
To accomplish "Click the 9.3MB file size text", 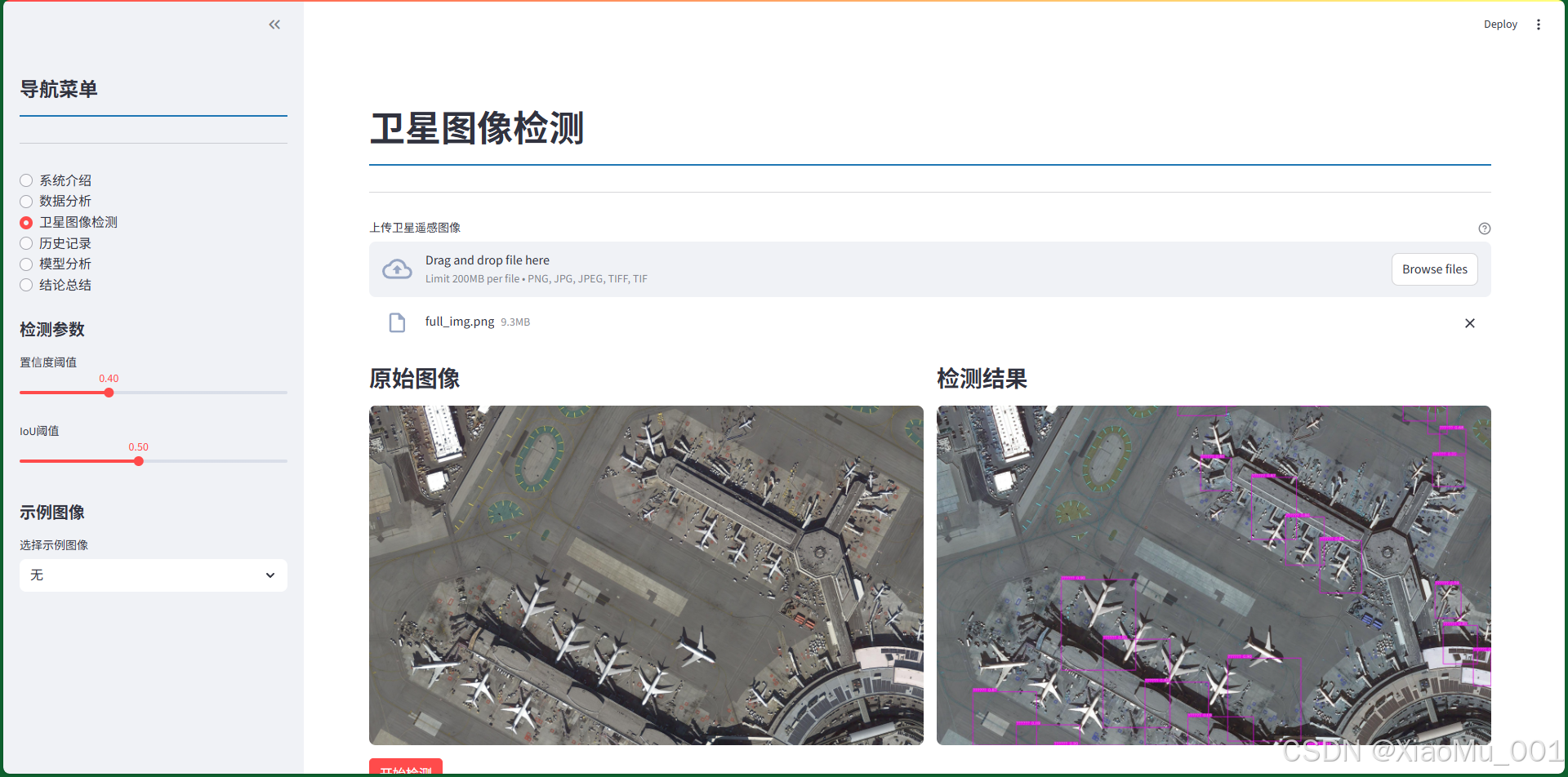I will (515, 322).
